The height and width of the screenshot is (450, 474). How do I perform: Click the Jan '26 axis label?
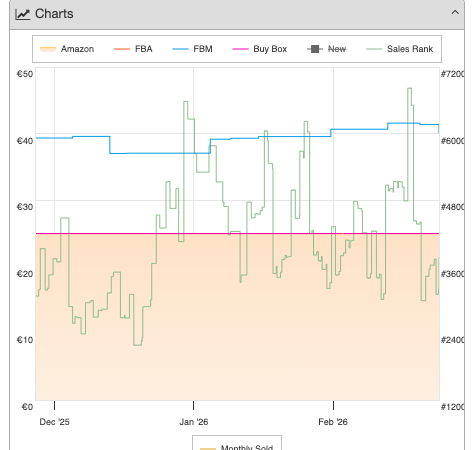(194, 422)
